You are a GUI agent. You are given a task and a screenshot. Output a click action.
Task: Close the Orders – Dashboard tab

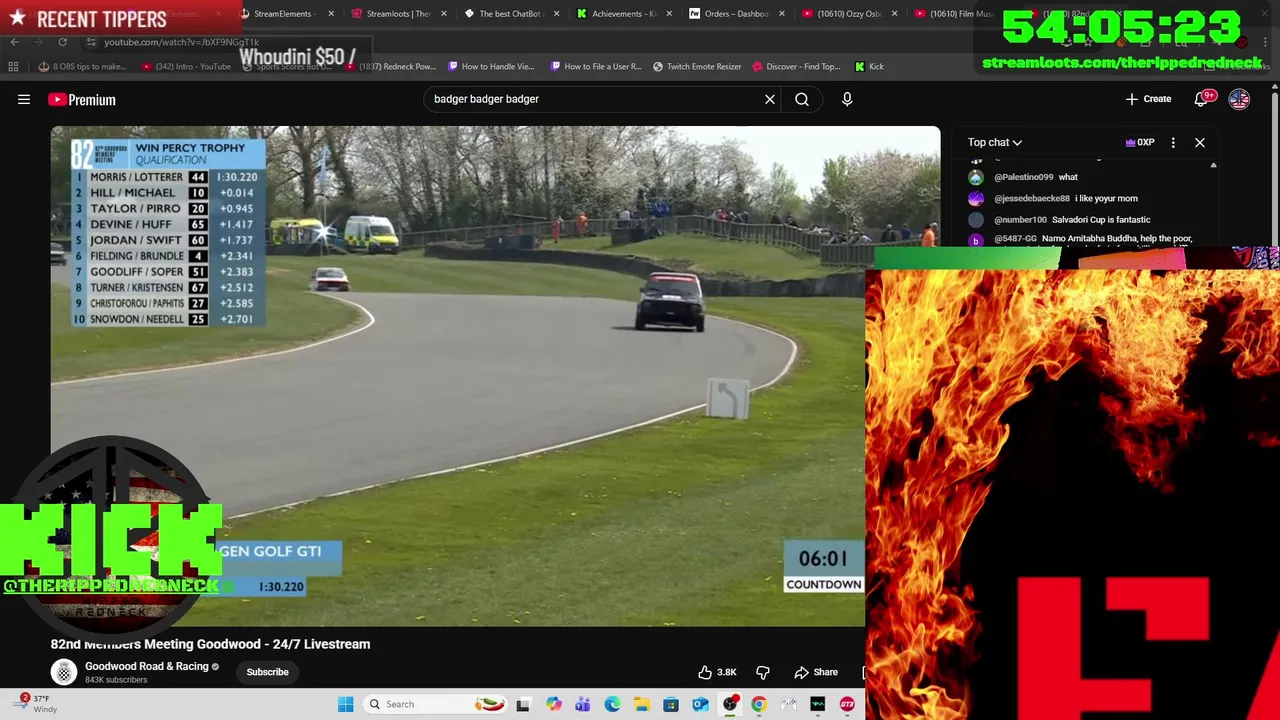[x=782, y=14]
